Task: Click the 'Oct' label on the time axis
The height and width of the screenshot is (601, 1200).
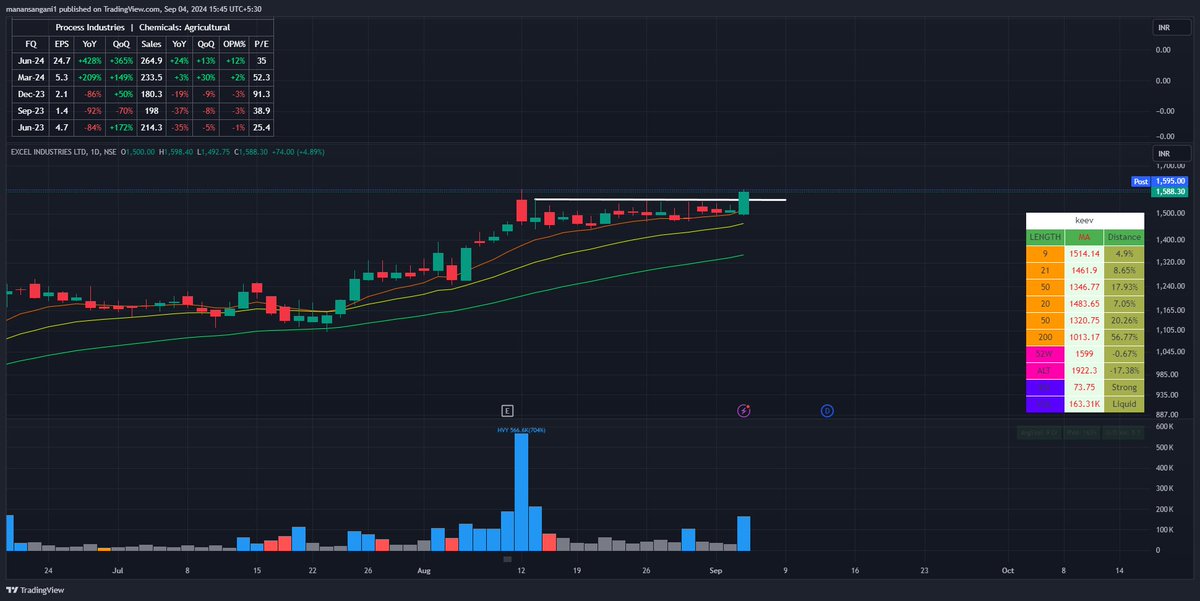Action: [1008, 570]
